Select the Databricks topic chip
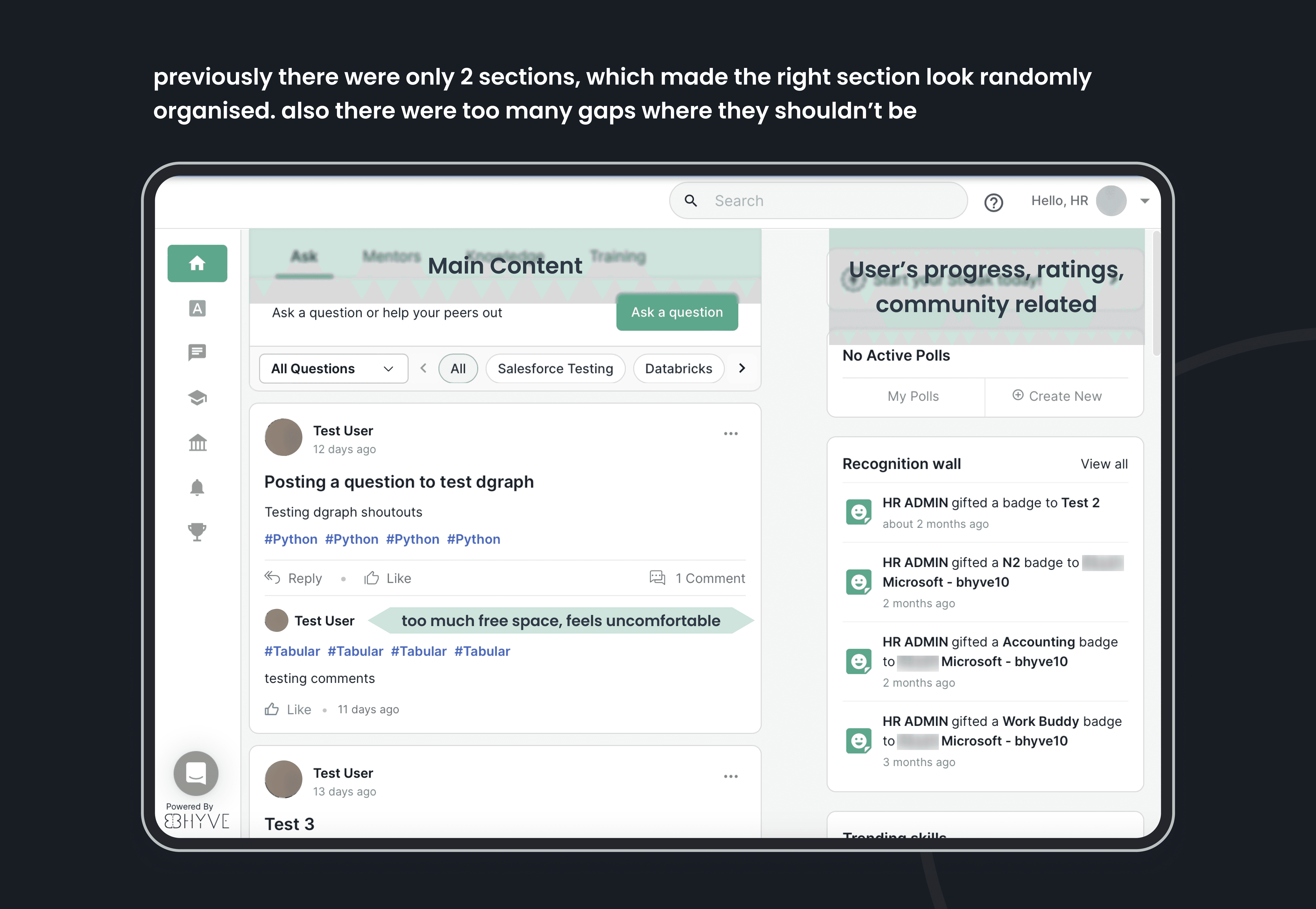1316x909 pixels. click(x=678, y=368)
